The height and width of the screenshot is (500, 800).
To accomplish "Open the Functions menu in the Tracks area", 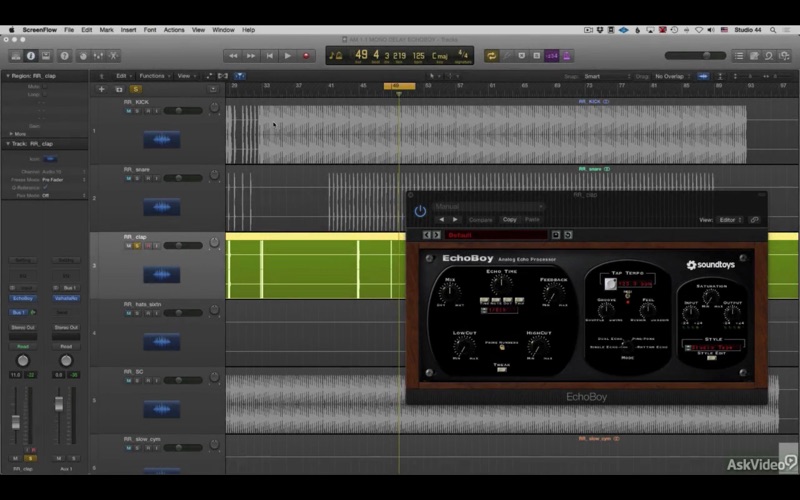I will 155,76.
